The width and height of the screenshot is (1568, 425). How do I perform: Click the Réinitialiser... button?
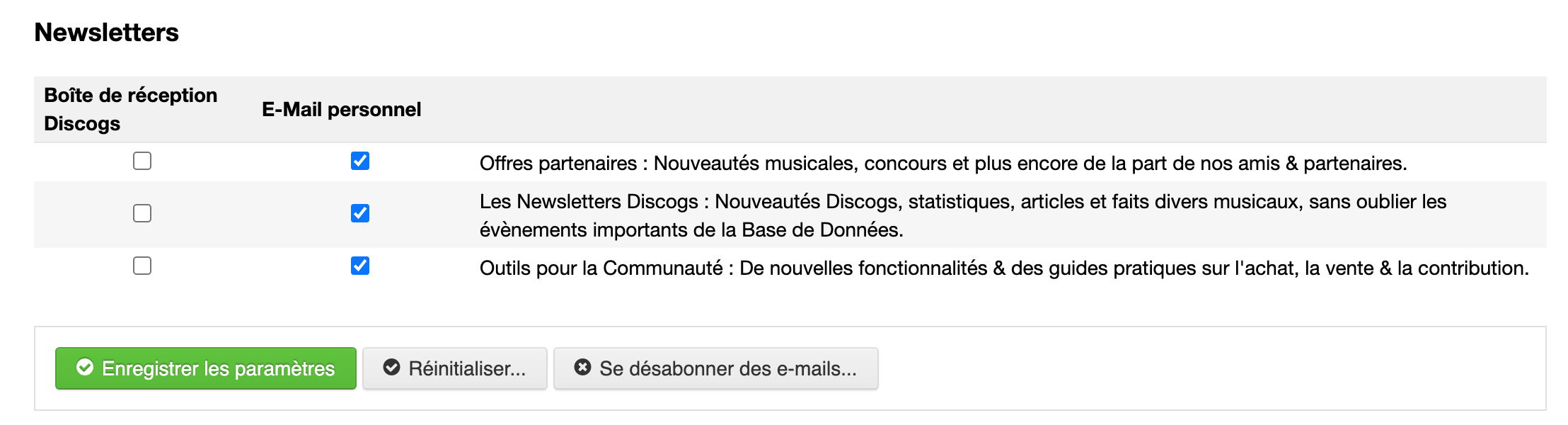(455, 368)
